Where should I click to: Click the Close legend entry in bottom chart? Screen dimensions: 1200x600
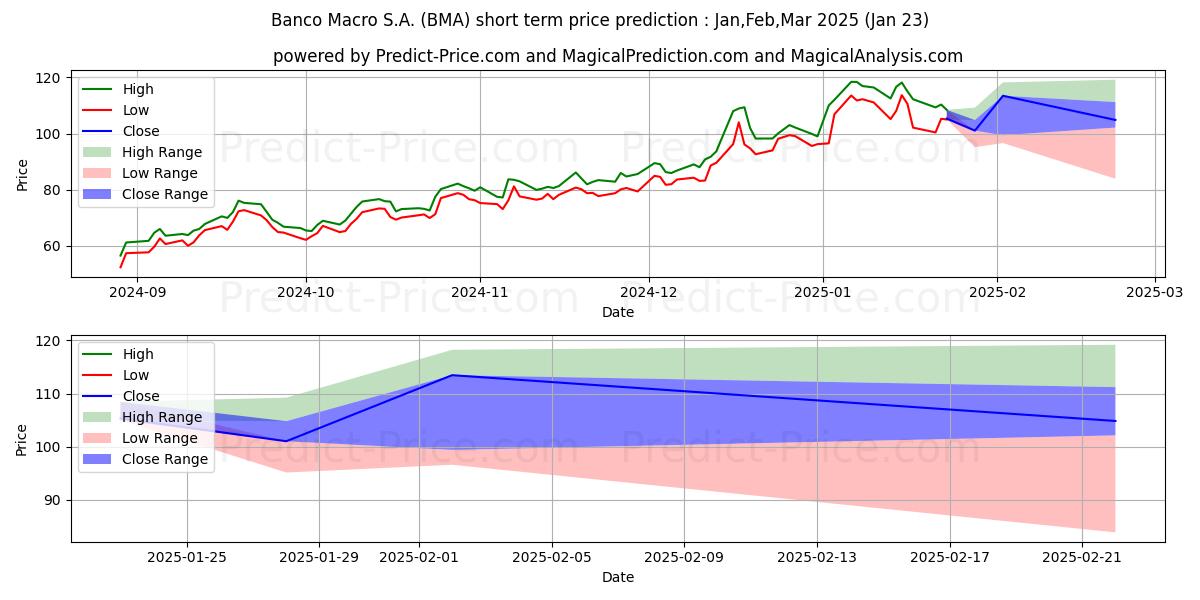pyautogui.click(x=120, y=396)
